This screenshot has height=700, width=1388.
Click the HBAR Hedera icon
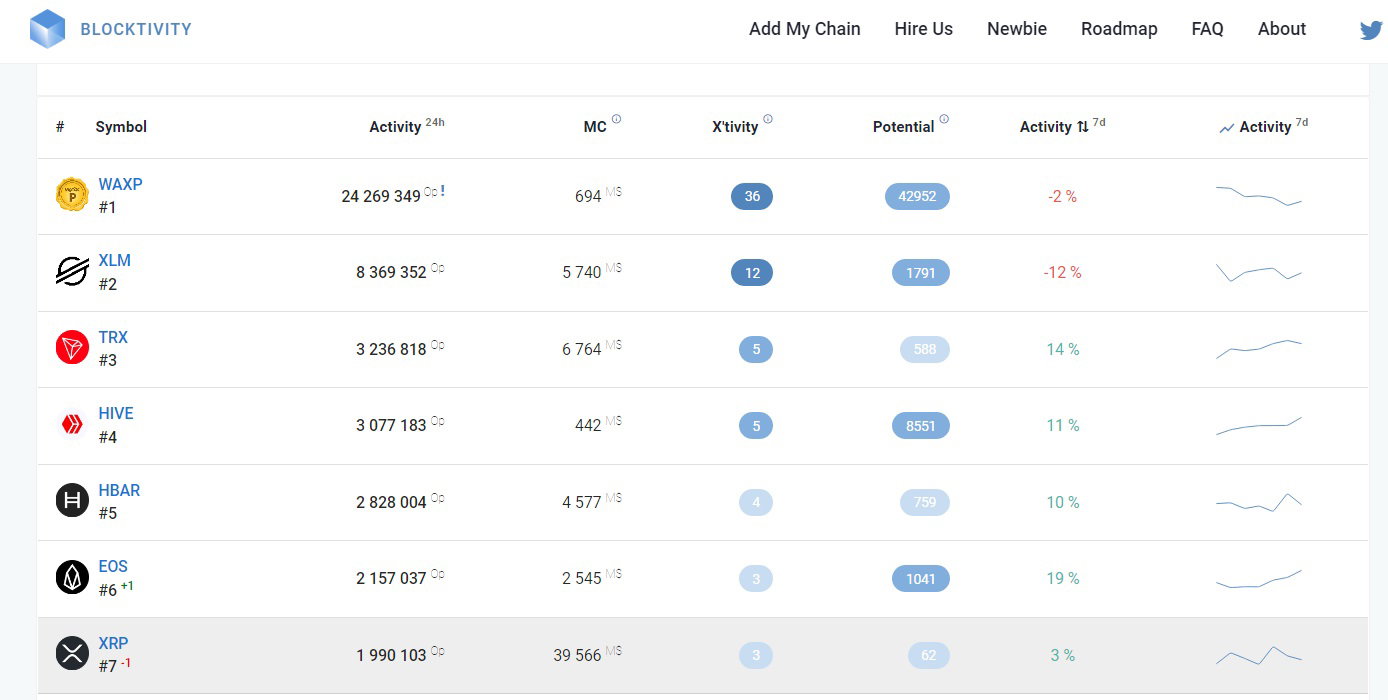(x=72, y=501)
